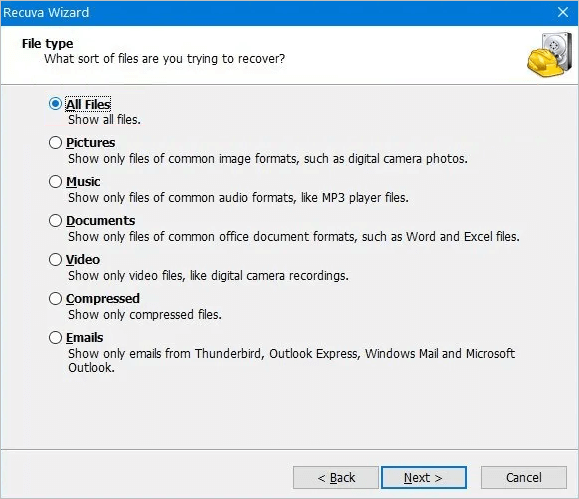The image size is (579, 499).
Task: Click the 'Pictures' option label text
Action: (x=90, y=143)
